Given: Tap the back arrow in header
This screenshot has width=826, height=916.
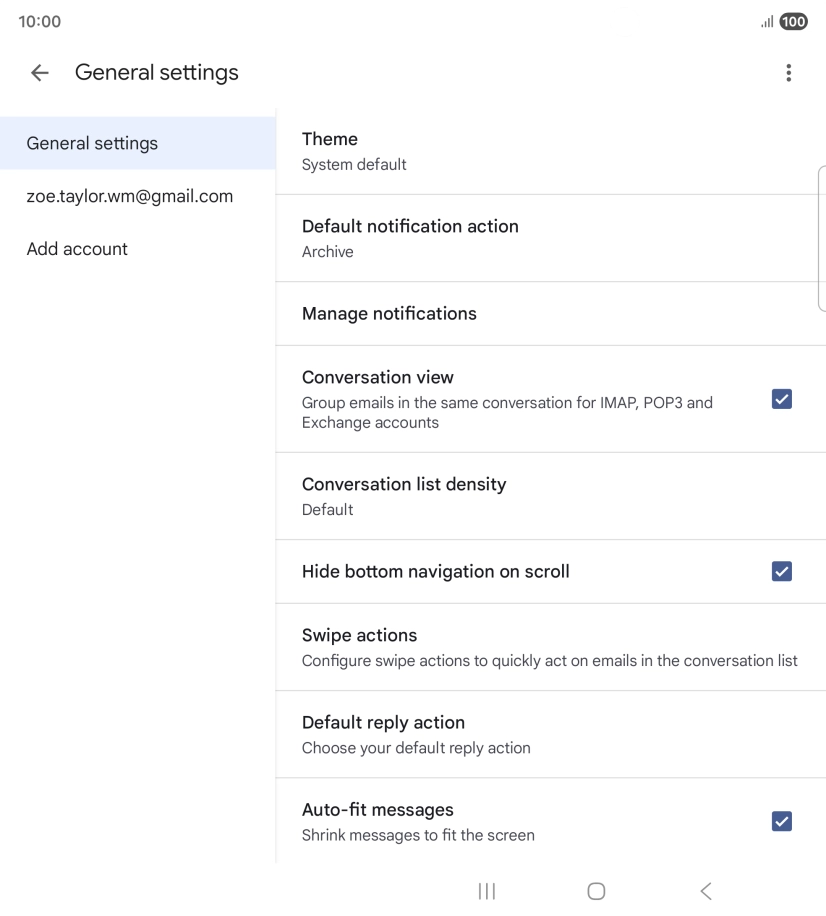Looking at the screenshot, I should coord(39,73).
